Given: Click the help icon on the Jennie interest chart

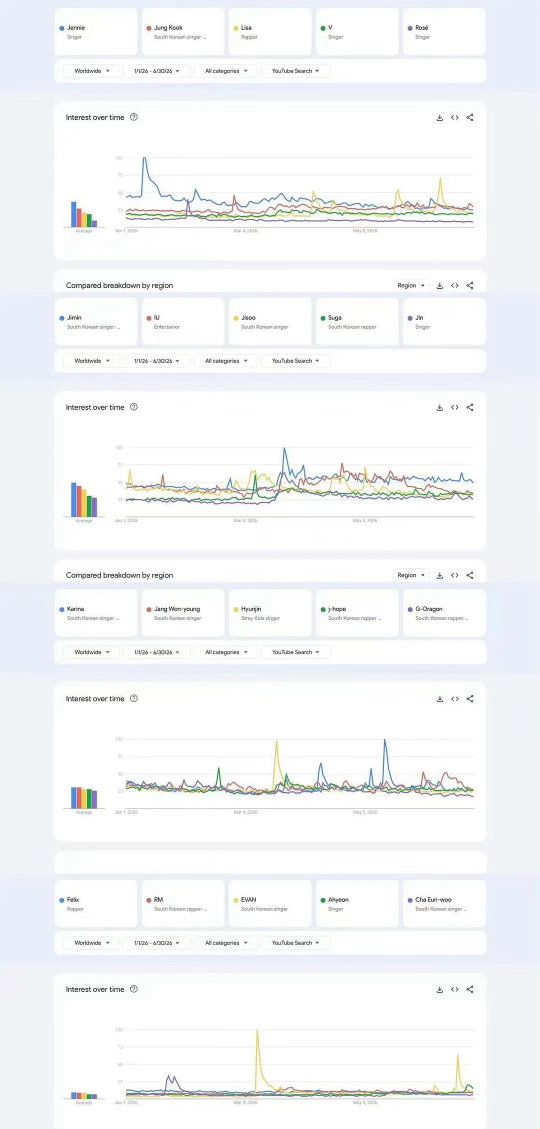Looking at the screenshot, I should coord(133,117).
